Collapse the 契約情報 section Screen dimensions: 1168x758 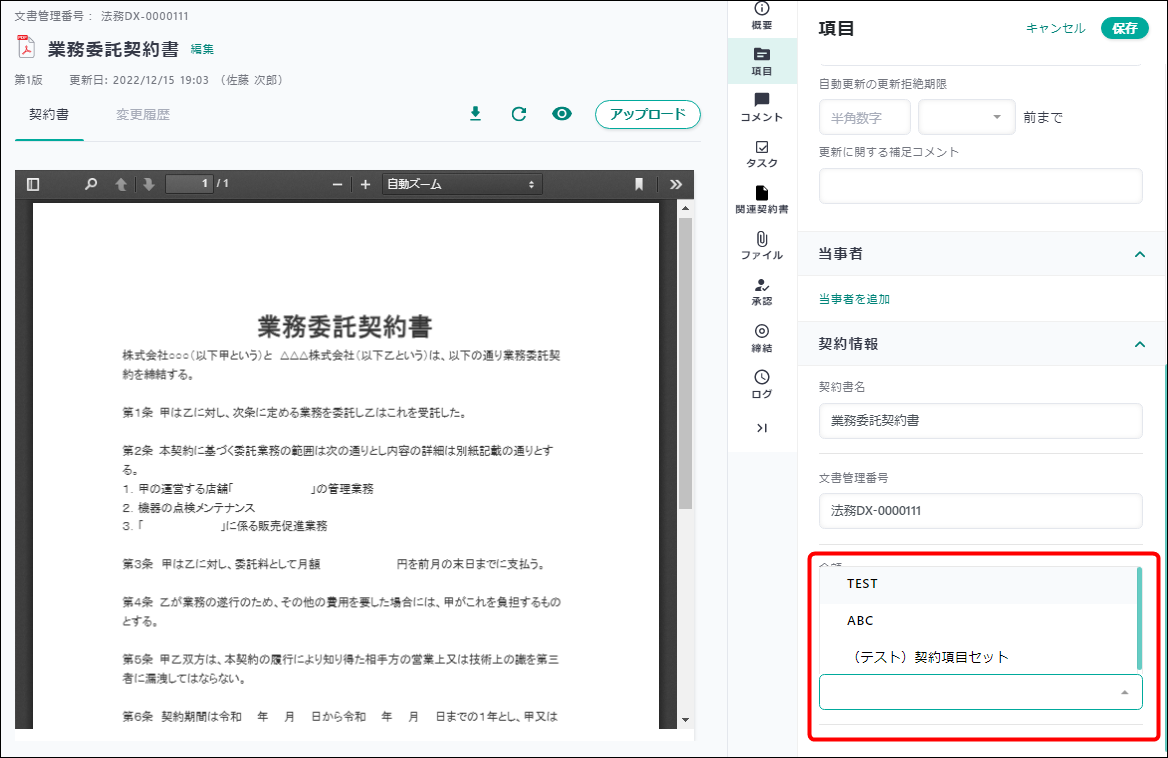pyautogui.click(x=1139, y=344)
